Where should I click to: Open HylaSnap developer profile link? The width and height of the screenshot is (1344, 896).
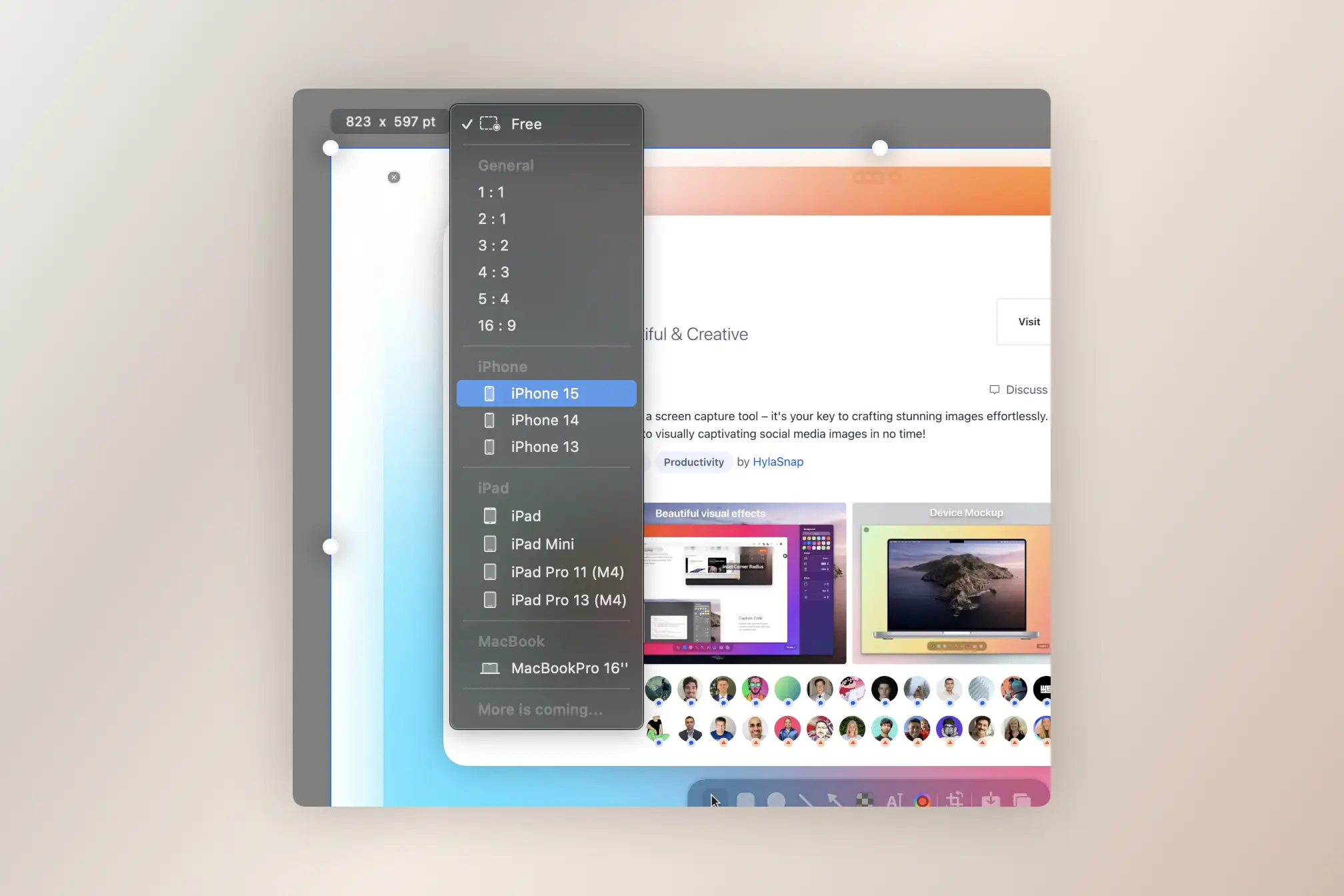tap(778, 461)
